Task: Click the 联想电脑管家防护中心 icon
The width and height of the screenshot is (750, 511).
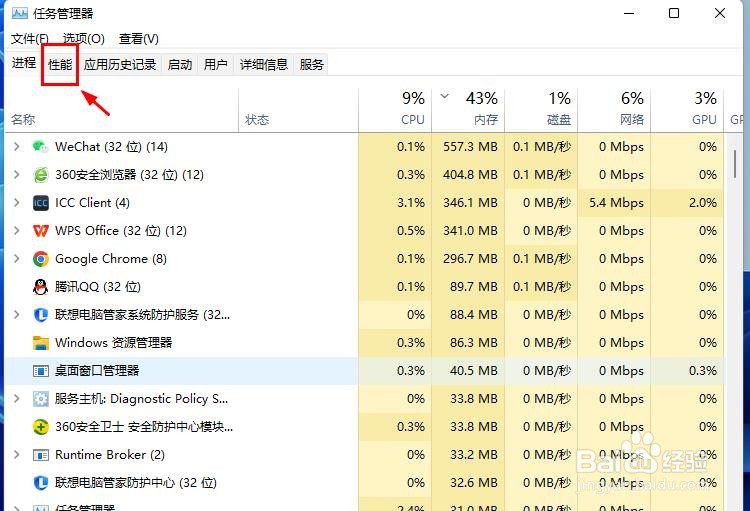Action: (x=40, y=483)
